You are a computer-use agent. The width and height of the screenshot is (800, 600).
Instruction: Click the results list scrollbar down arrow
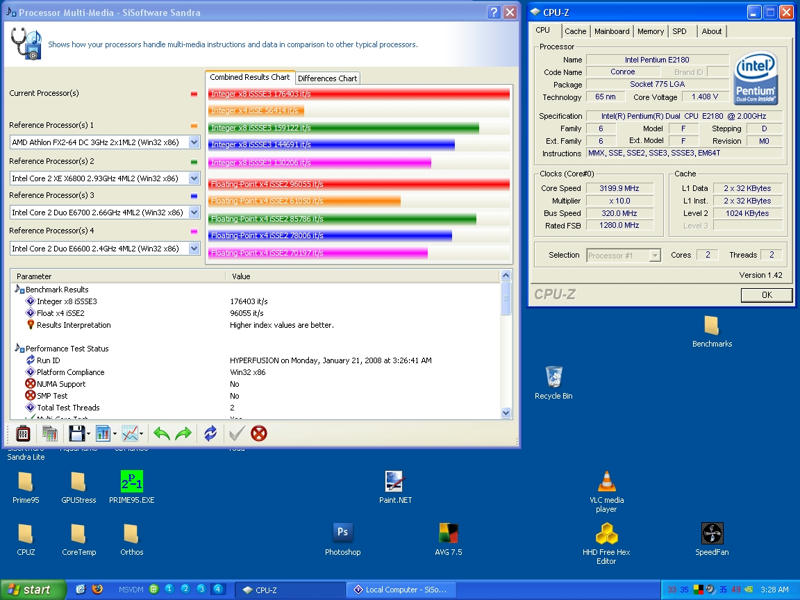coord(506,413)
